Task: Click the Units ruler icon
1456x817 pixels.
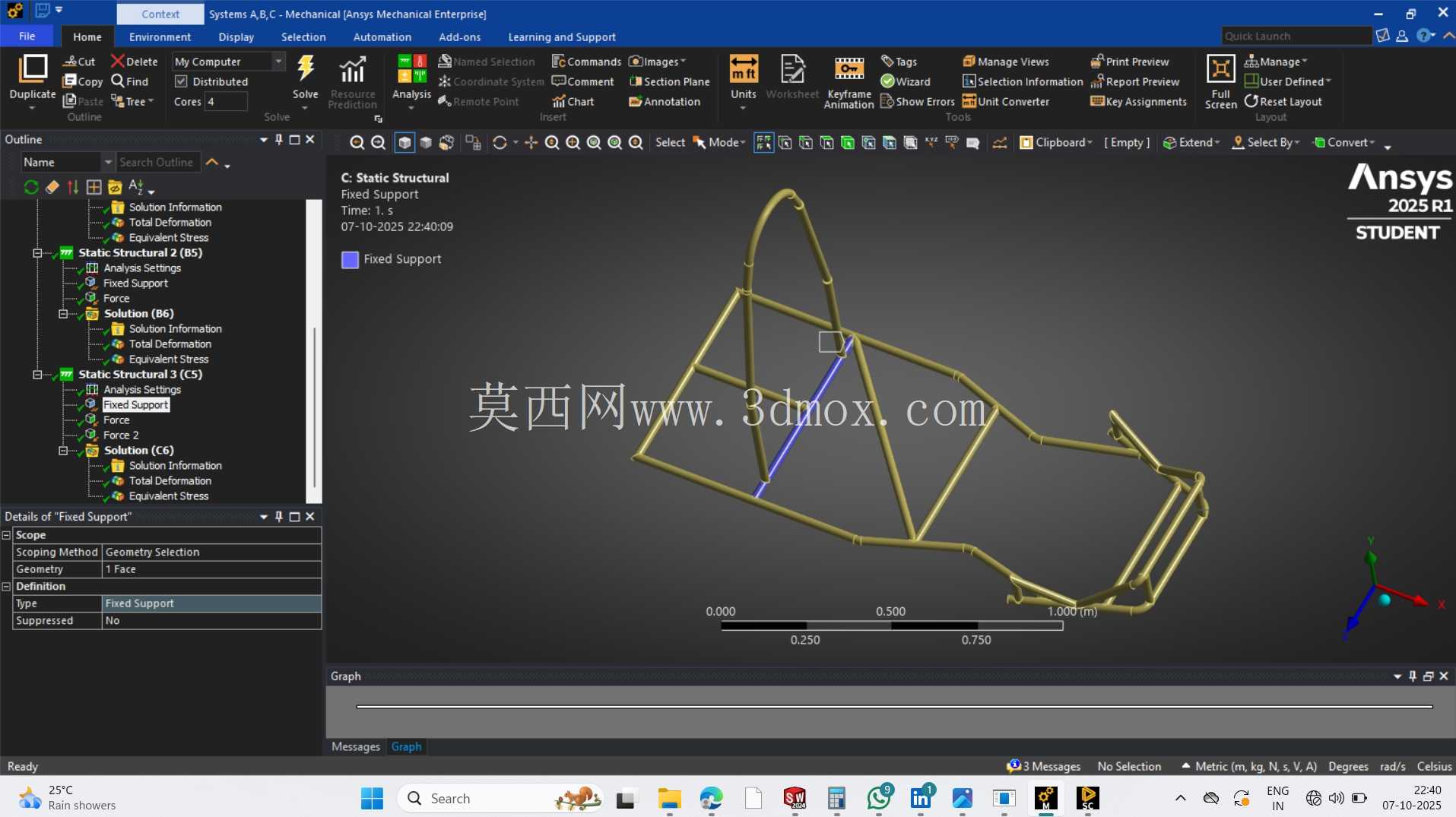Action: pyautogui.click(x=743, y=68)
